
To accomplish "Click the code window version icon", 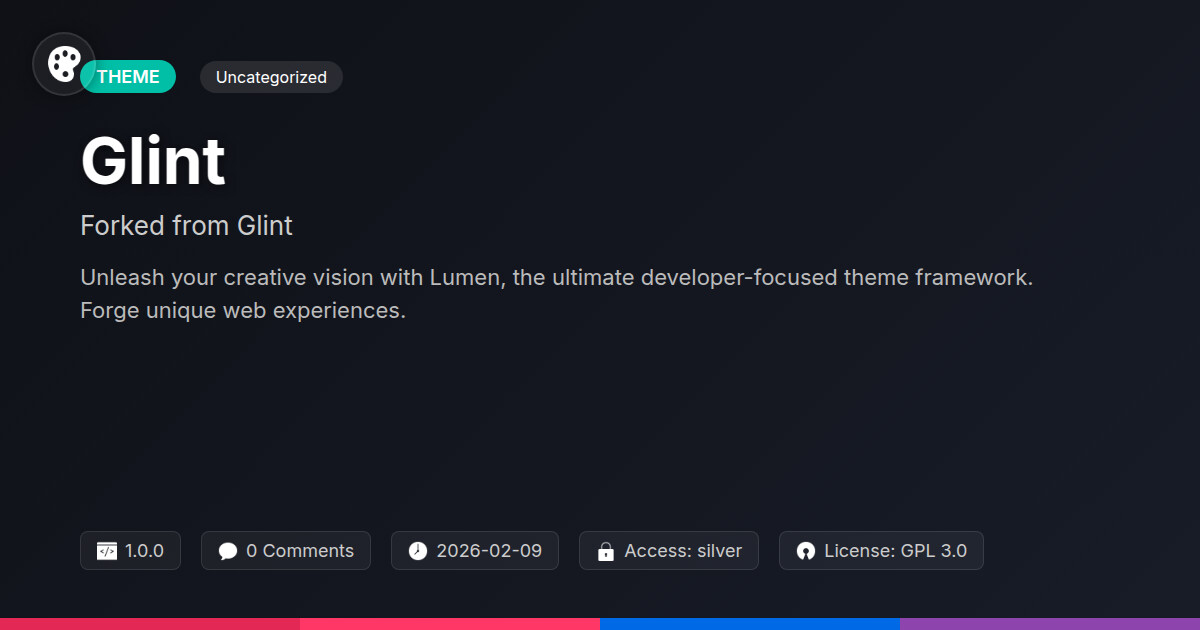I will [107, 551].
